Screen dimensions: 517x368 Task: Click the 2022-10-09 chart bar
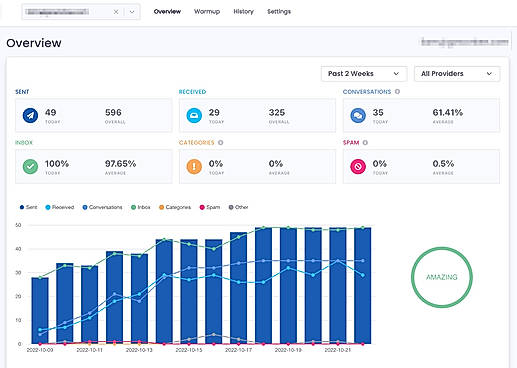coord(40,311)
